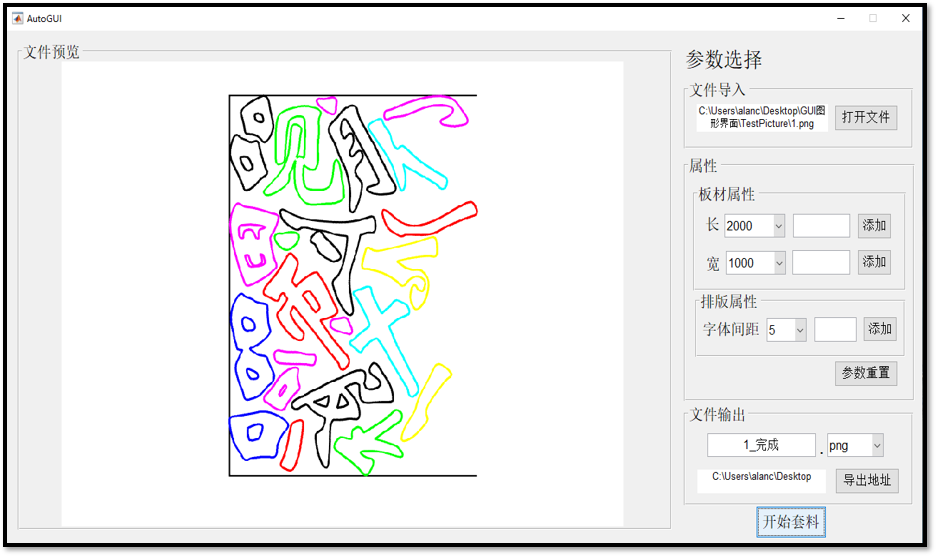This screenshot has height=556, width=936.
Task: Click the 参数重置 reset button
Action: coord(865,373)
